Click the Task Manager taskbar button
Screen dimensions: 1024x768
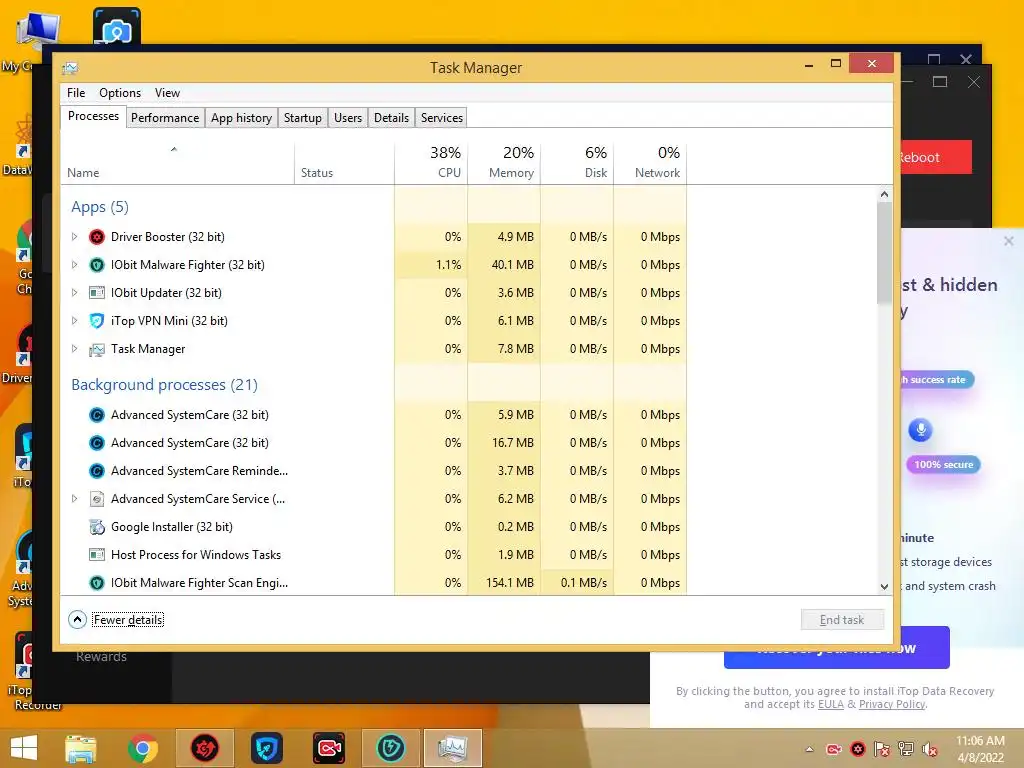pos(453,748)
